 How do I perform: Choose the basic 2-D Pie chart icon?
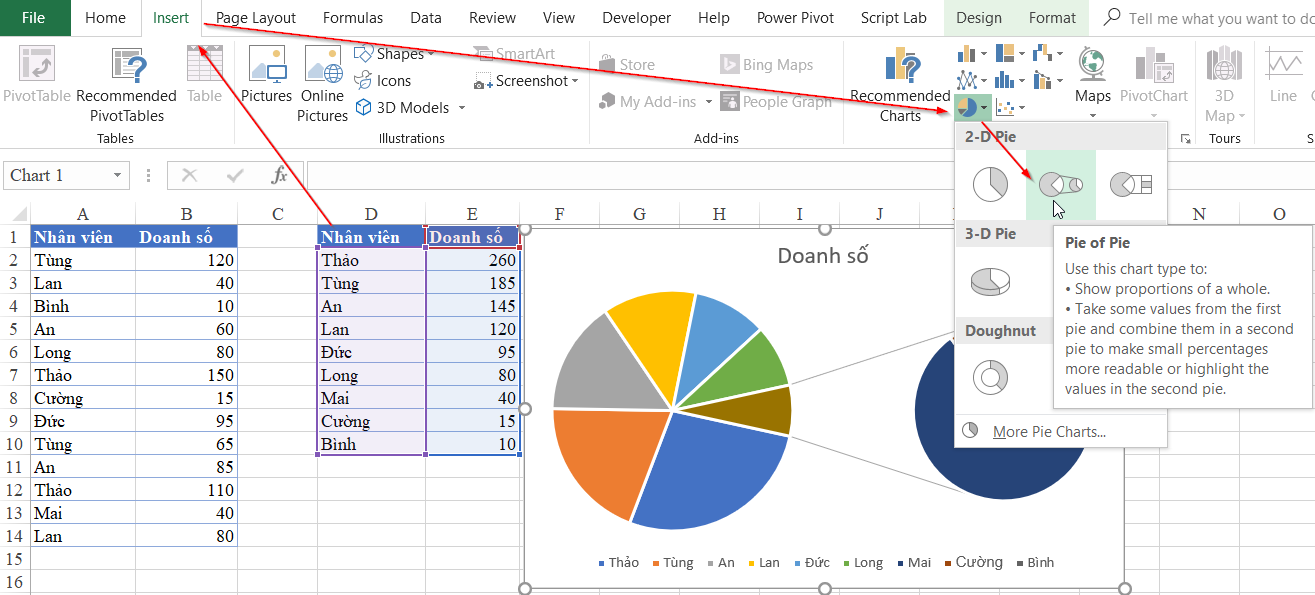pyautogui.click(x=990, y=185)
